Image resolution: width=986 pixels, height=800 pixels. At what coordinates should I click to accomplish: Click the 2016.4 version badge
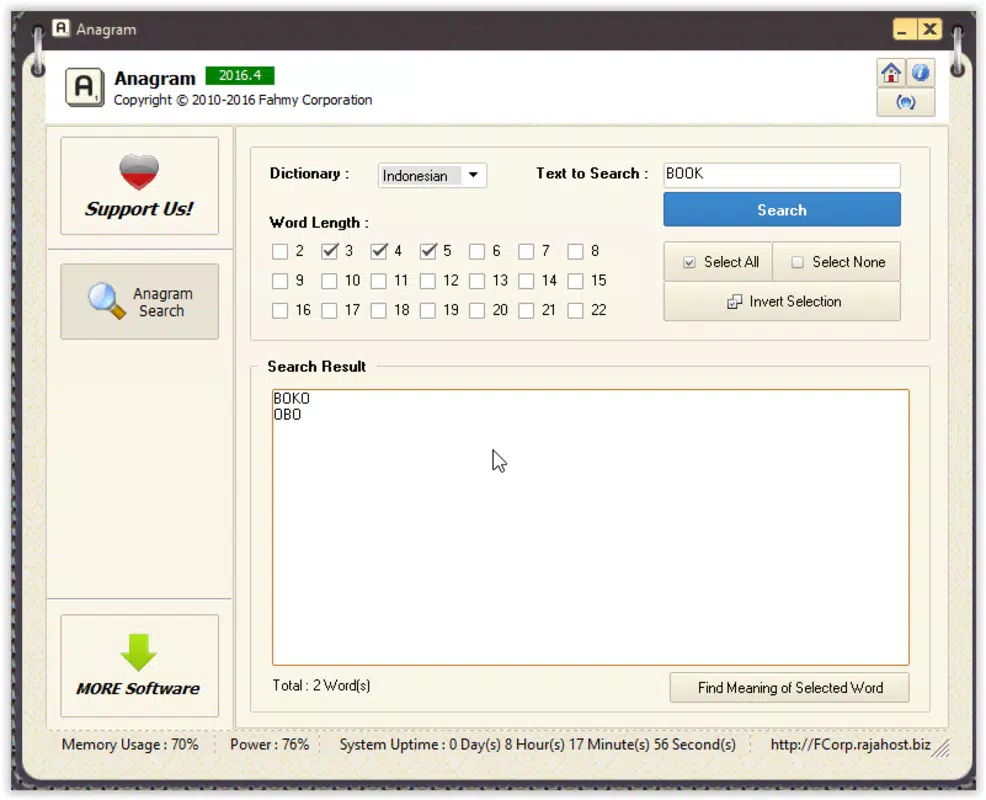point(240,75)
